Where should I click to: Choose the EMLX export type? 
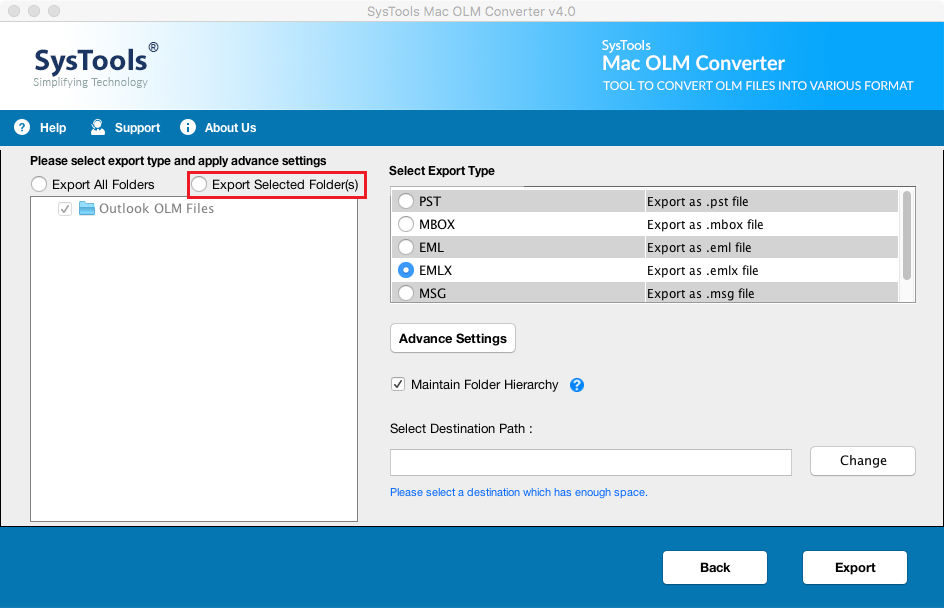click(x=406, y=270)
